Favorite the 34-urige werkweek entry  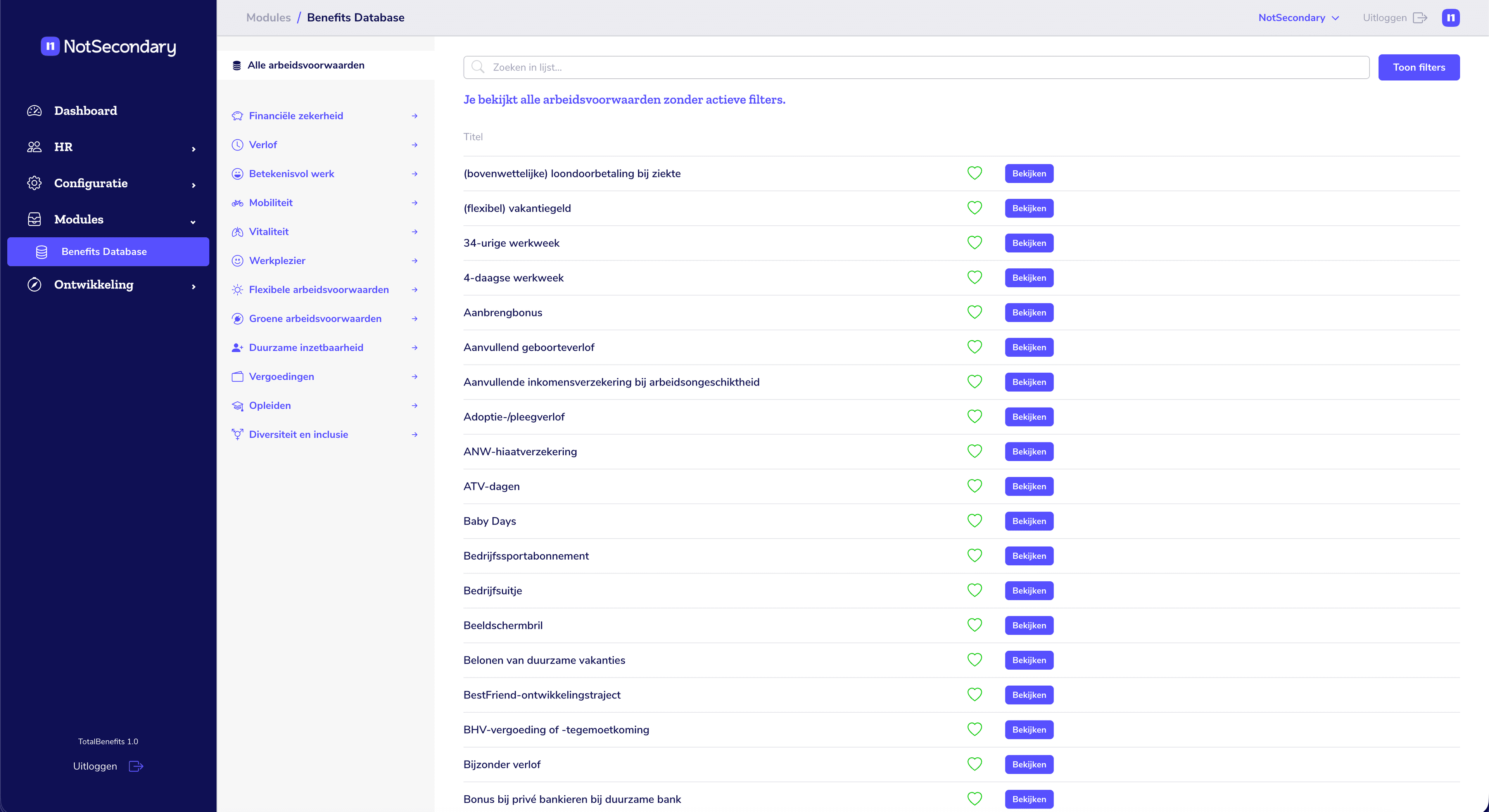pos(974,243)
